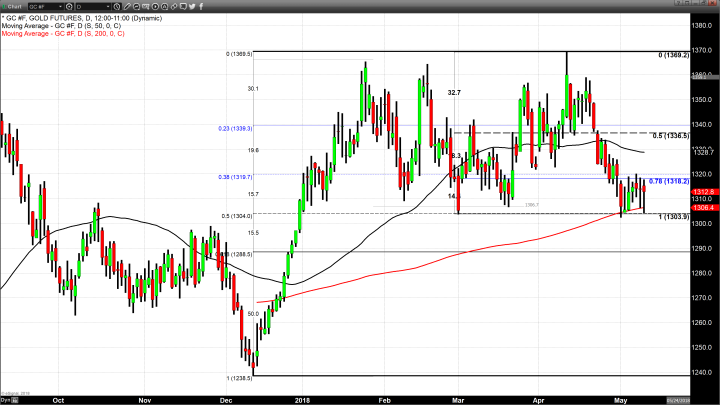The height and width of the screenshot is (405, 720).
Task: Click the Chart label in the title bar
Action: click(14, 6)
